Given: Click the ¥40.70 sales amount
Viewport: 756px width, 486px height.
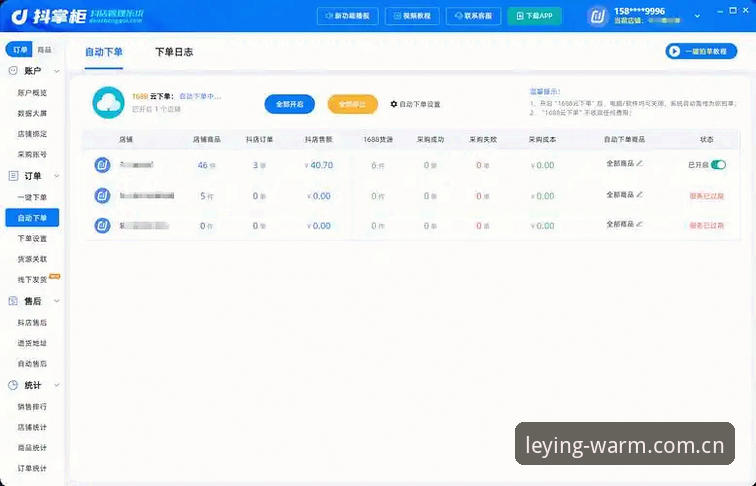Looking at the screenshot, I should [319, 165].
